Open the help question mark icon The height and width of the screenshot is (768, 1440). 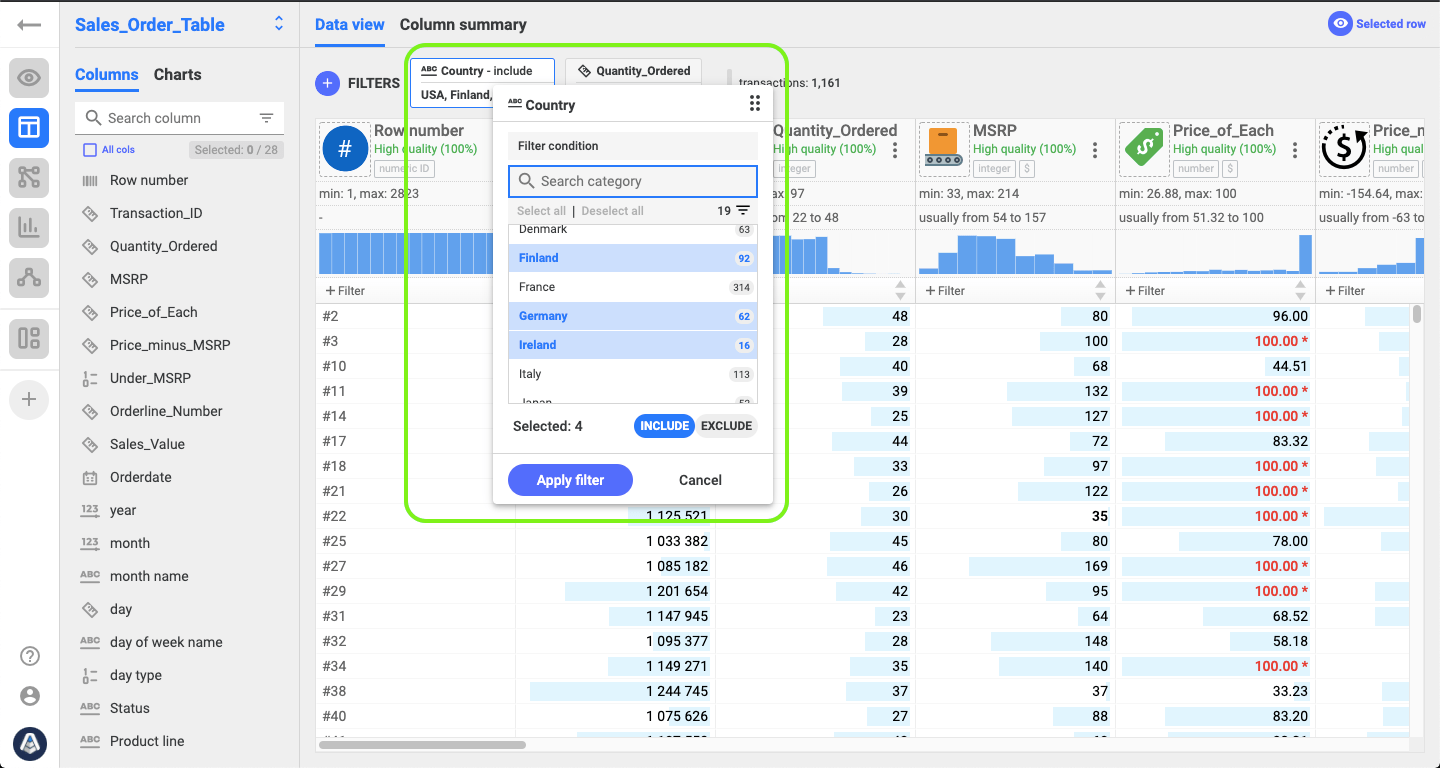pyautogui.click(x=30, y=656)
